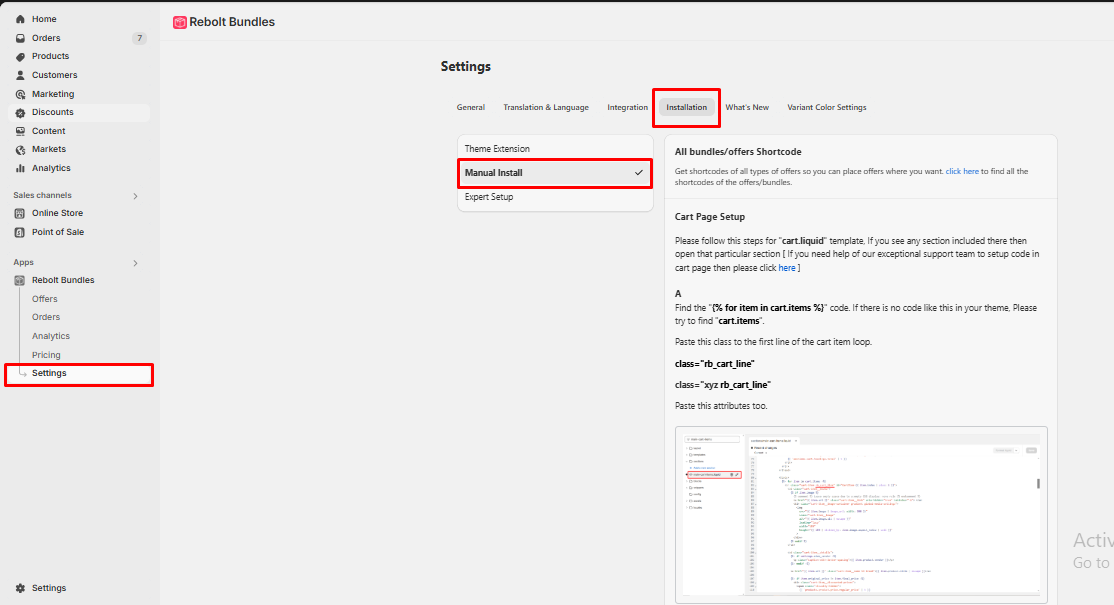Click the Point of Sale icon

(20, 232)
